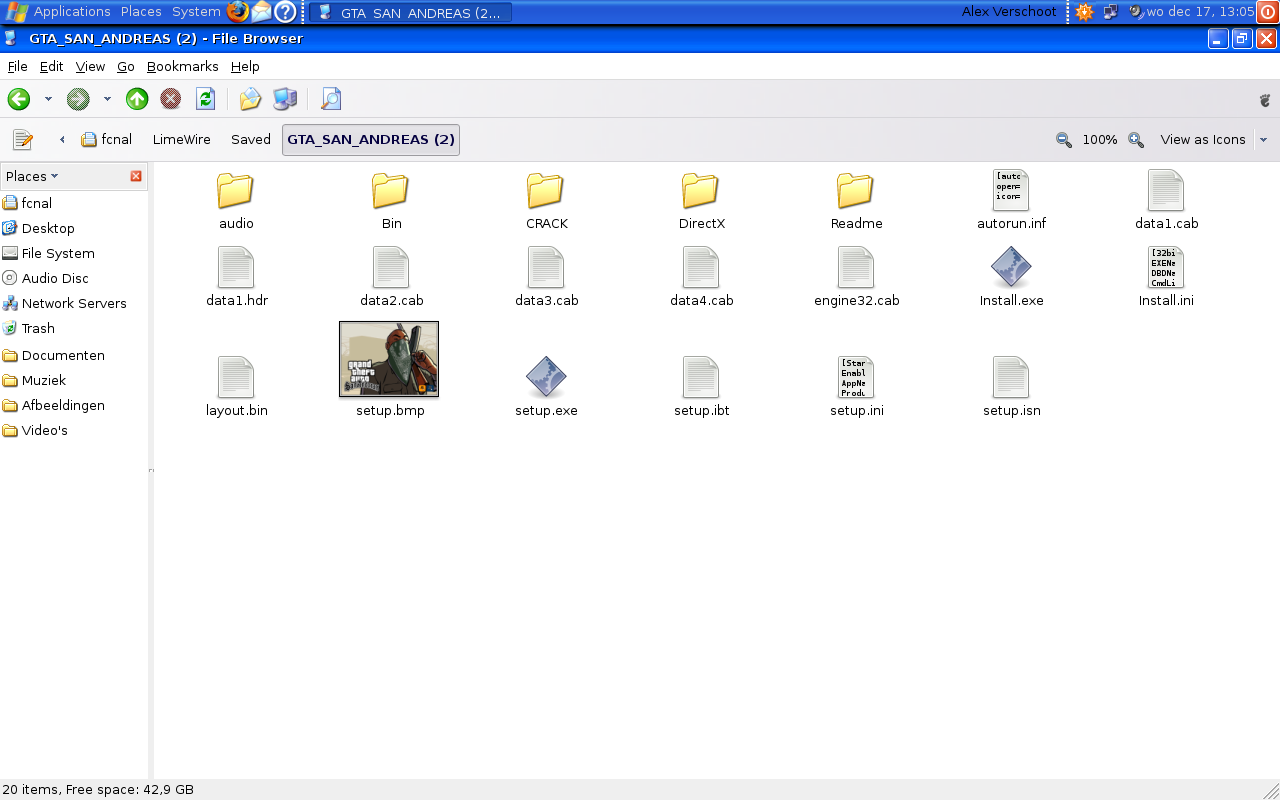Open the back history dropdown arrow
1280x800 pixels.
(48, 99)
